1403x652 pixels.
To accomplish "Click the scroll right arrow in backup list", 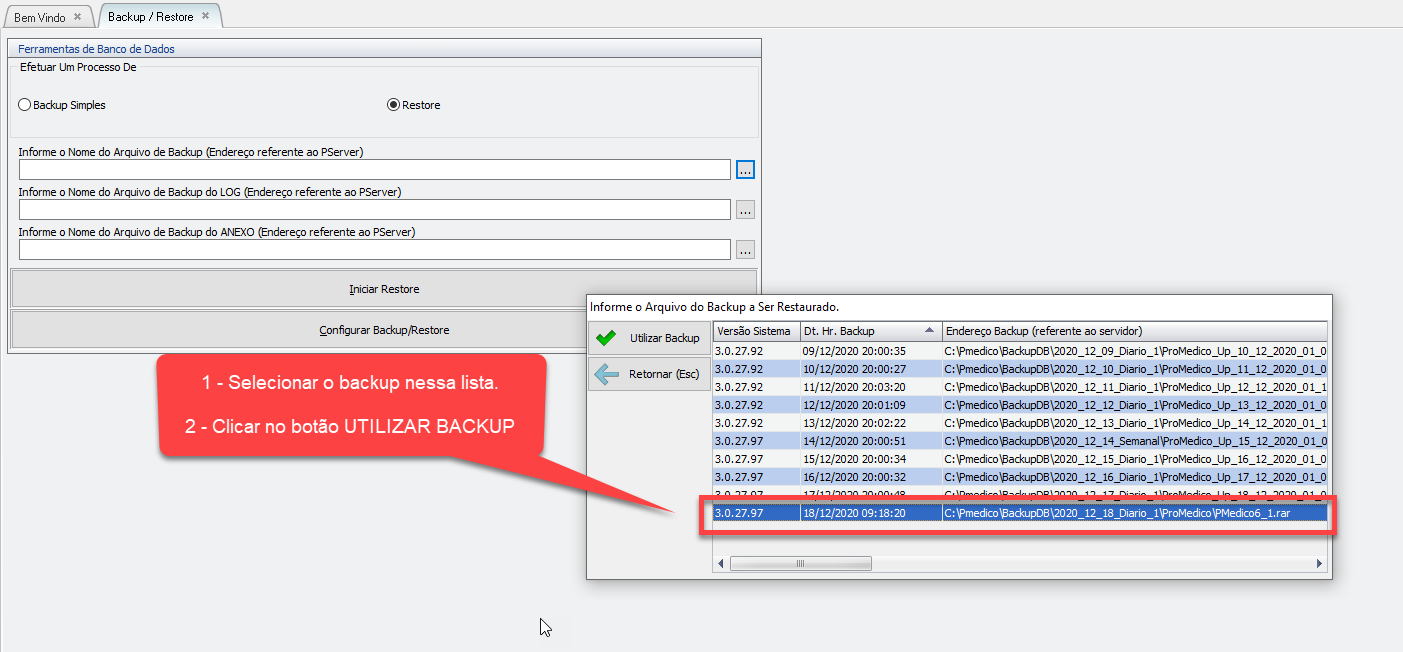I will (x=1319, y=564).
